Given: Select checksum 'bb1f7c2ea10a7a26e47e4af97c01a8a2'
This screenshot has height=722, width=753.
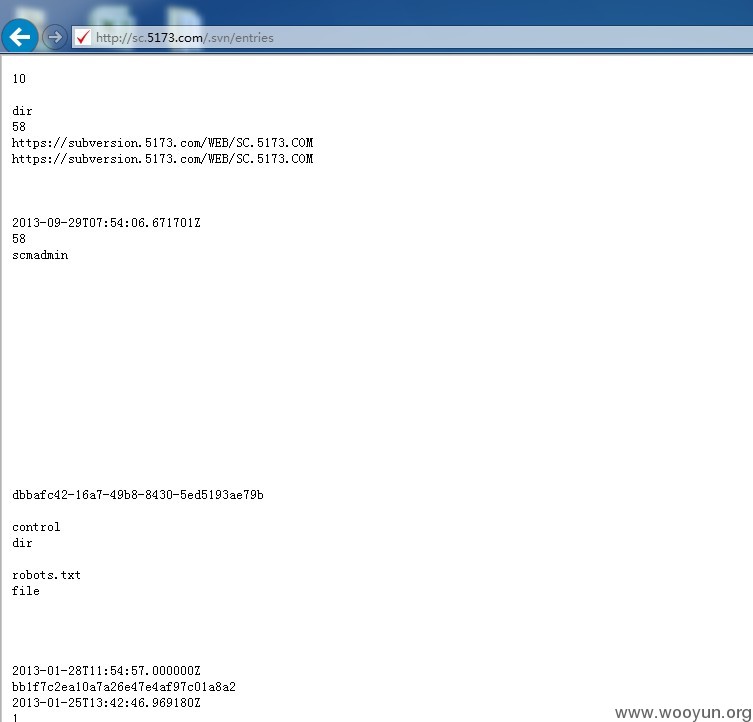Looking at the screenshot, I should [x=124, y=687].
